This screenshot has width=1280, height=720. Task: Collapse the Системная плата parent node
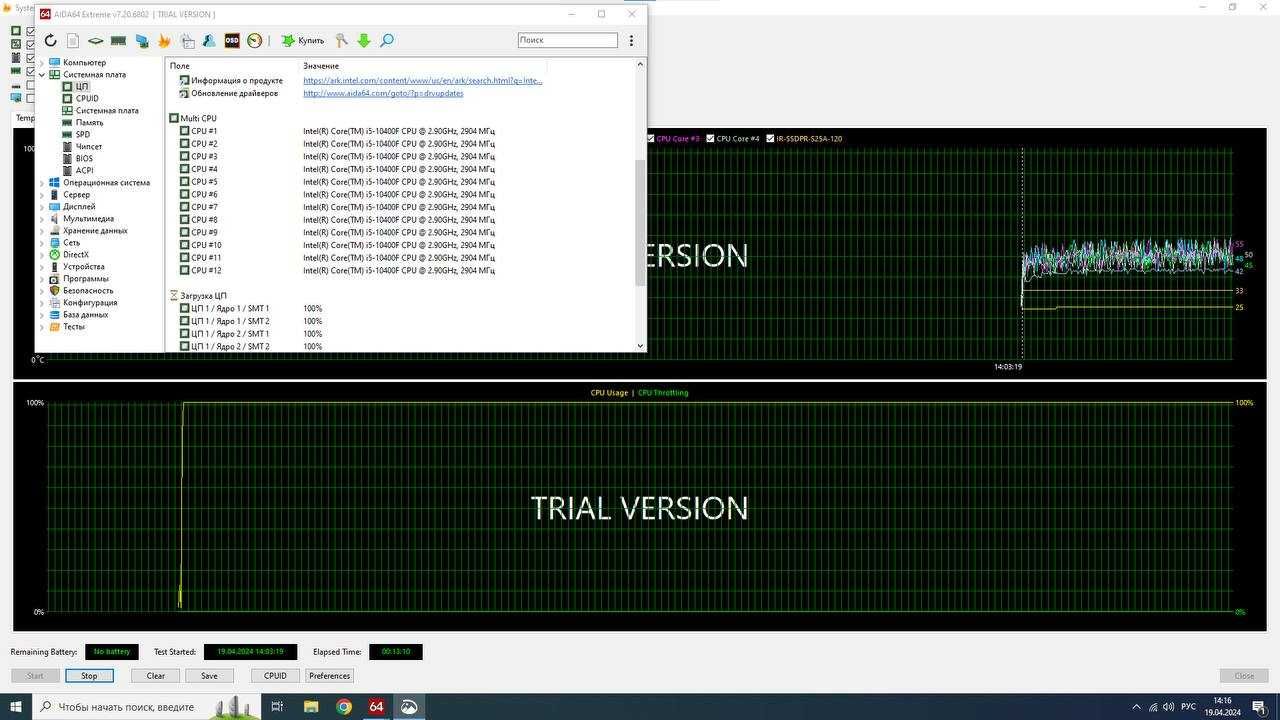point(42,74)
